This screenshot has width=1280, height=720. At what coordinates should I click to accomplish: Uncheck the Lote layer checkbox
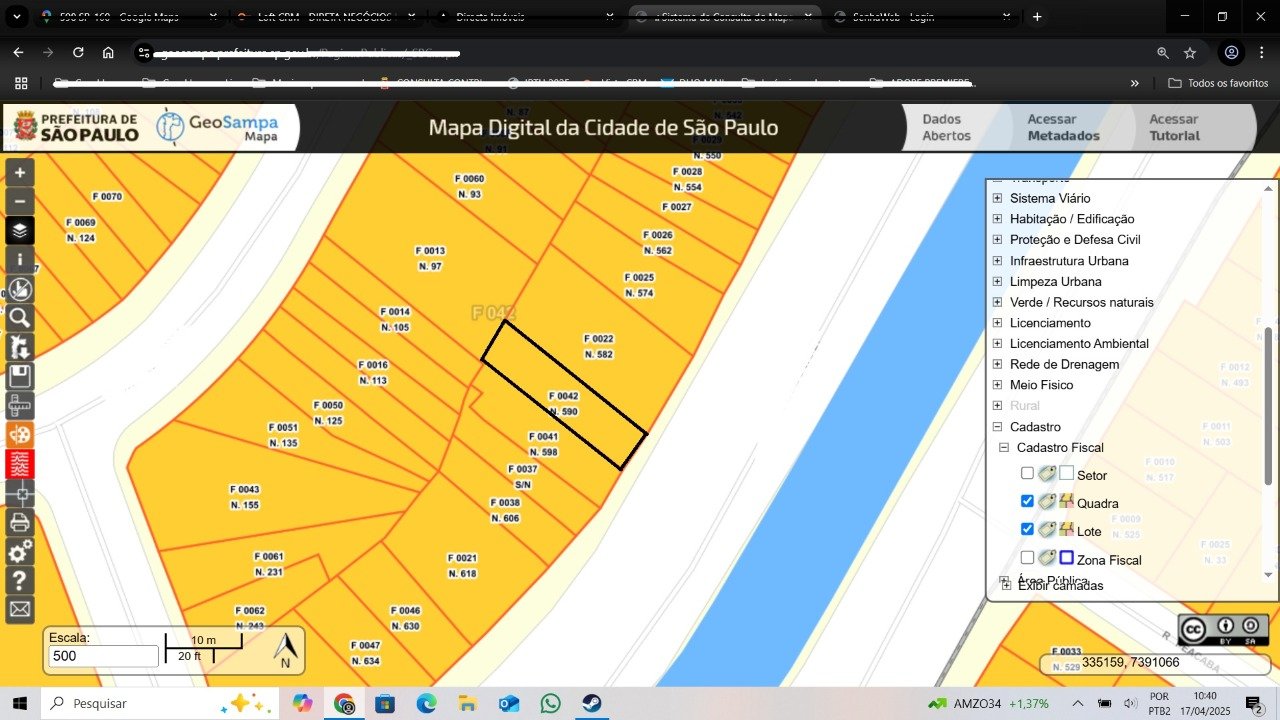1027,530
